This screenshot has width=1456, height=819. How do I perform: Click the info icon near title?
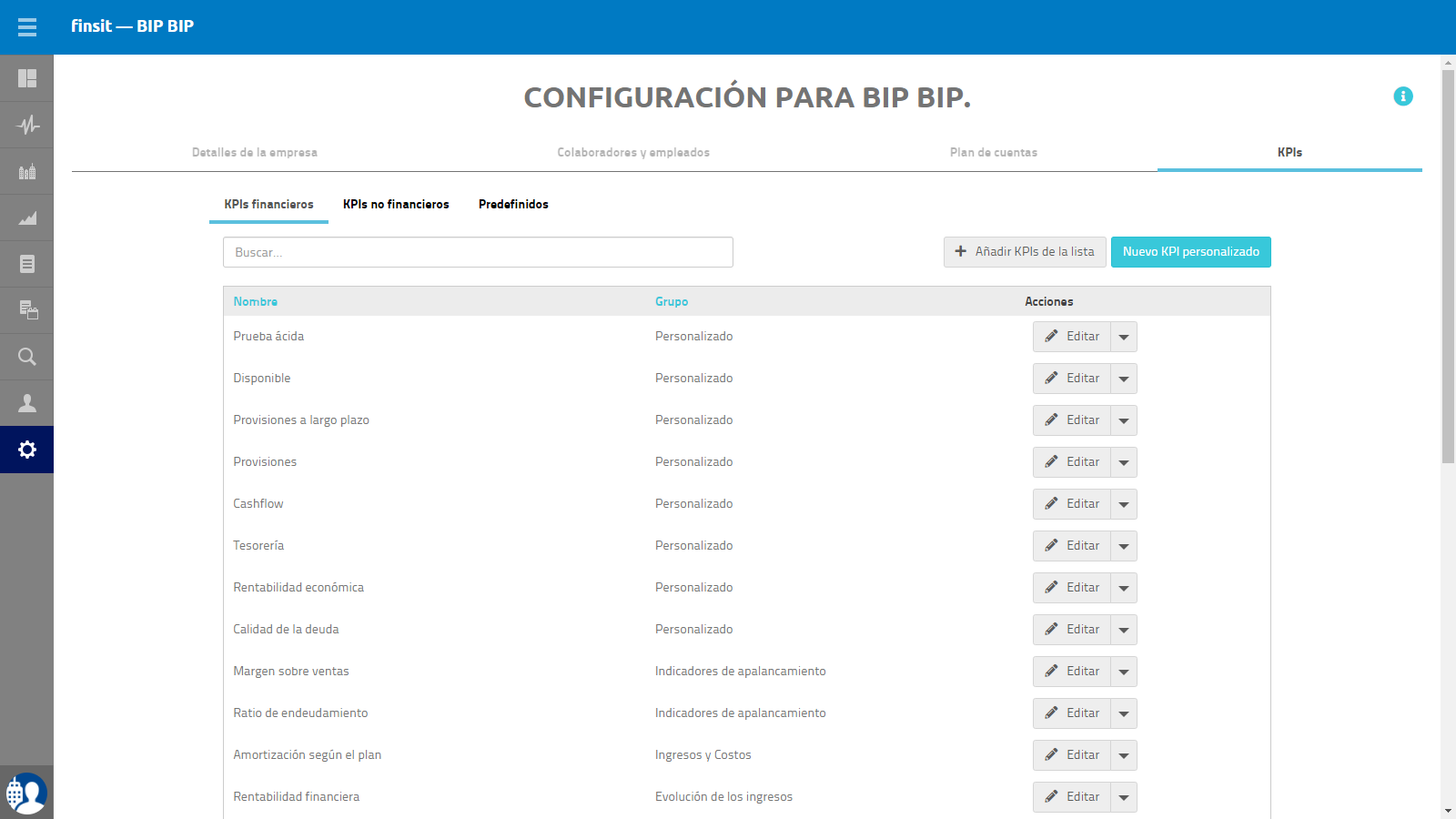tap(1403, 96)
